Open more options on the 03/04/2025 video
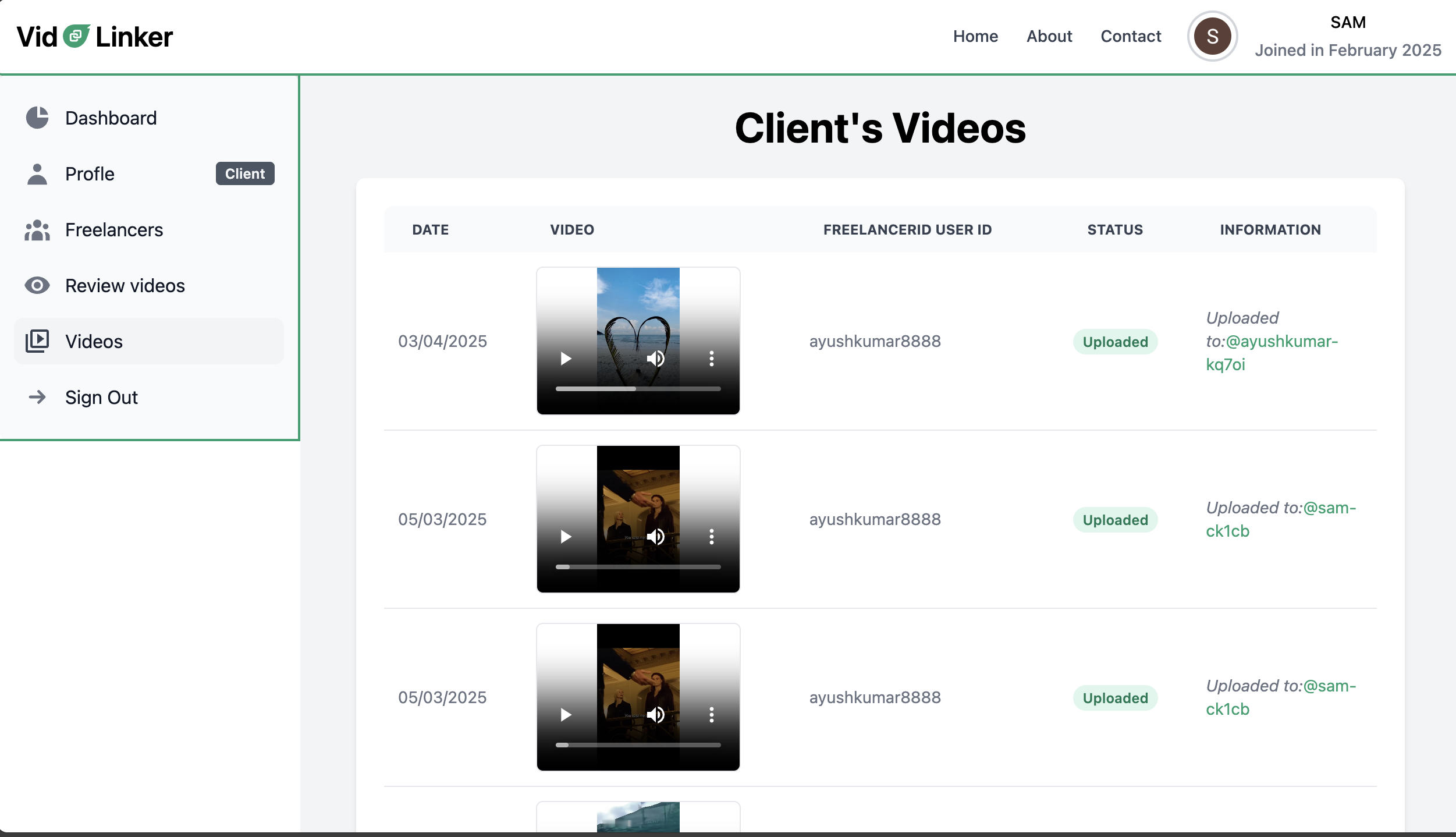The height and width of the screenshot is (837, 1456). (x=711, y=359)
